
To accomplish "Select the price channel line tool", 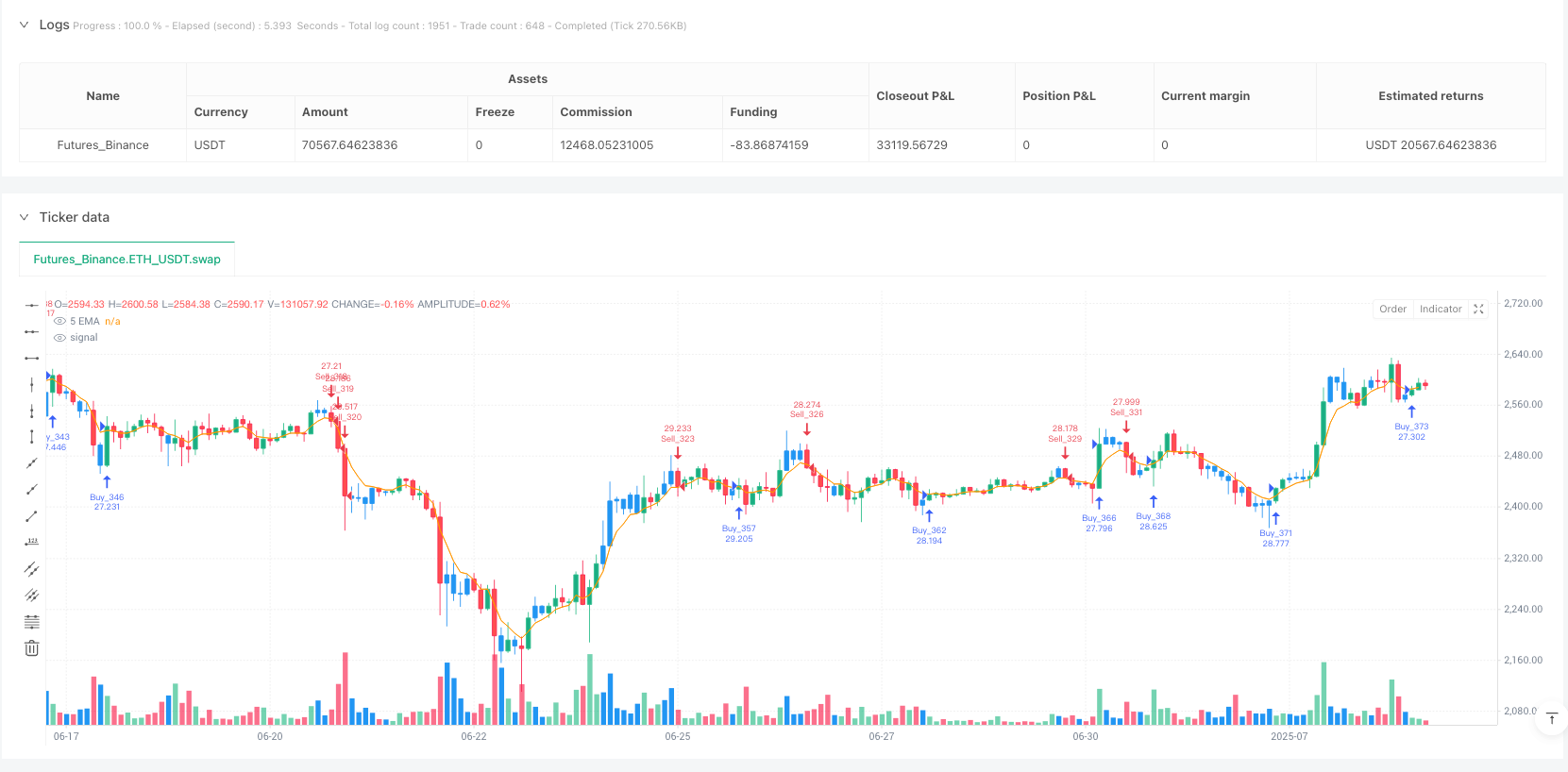I will (32, 569).
